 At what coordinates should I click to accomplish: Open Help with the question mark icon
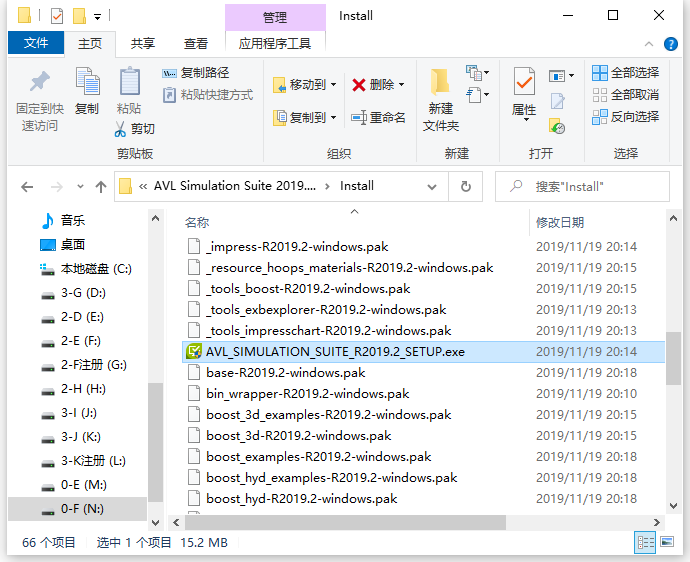pyautogui.click(x=671, y=44)
